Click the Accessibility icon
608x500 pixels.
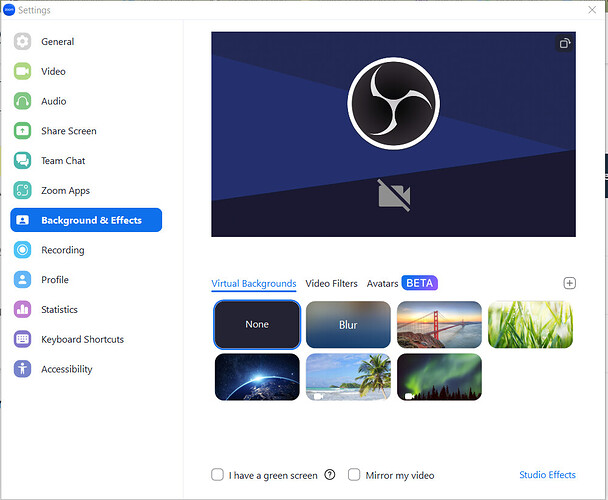[x=23, y=369]
